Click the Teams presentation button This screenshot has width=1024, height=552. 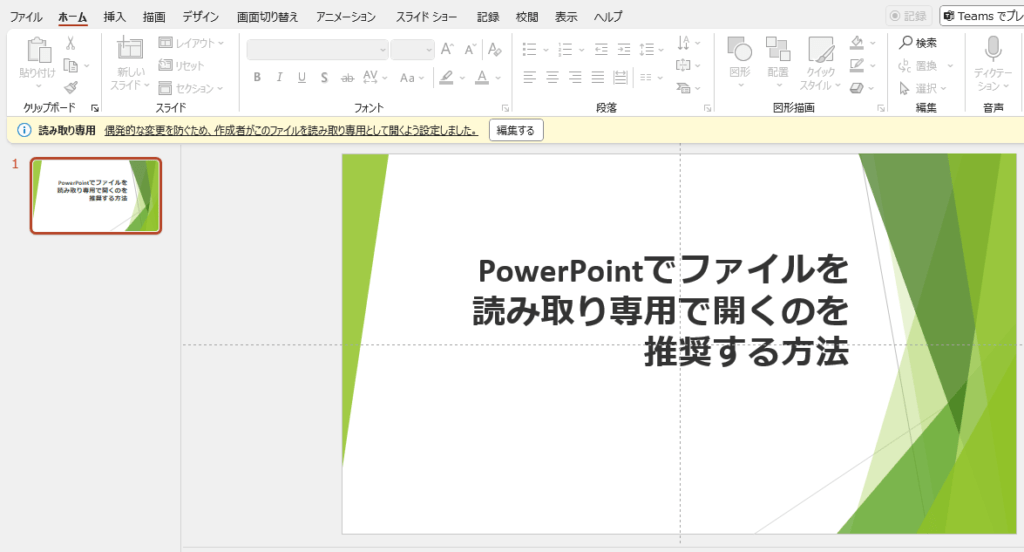982,16
